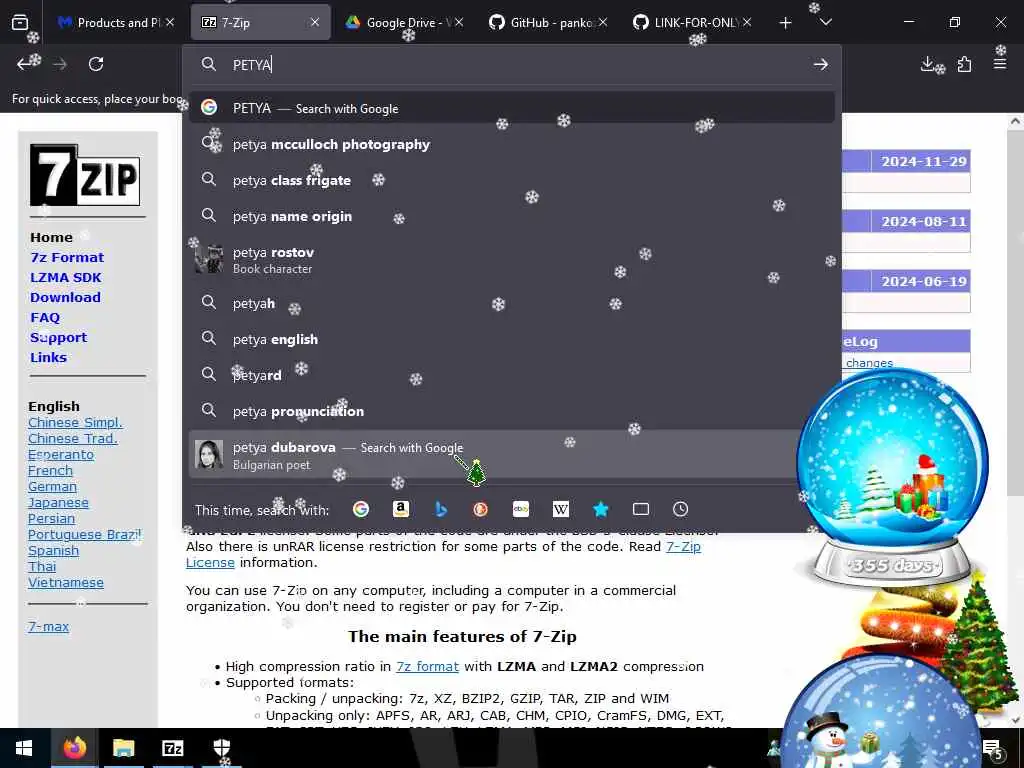Screen dimensions: 1024x768
Task: Search this time with Amazon icon
Action: (401, 509)
